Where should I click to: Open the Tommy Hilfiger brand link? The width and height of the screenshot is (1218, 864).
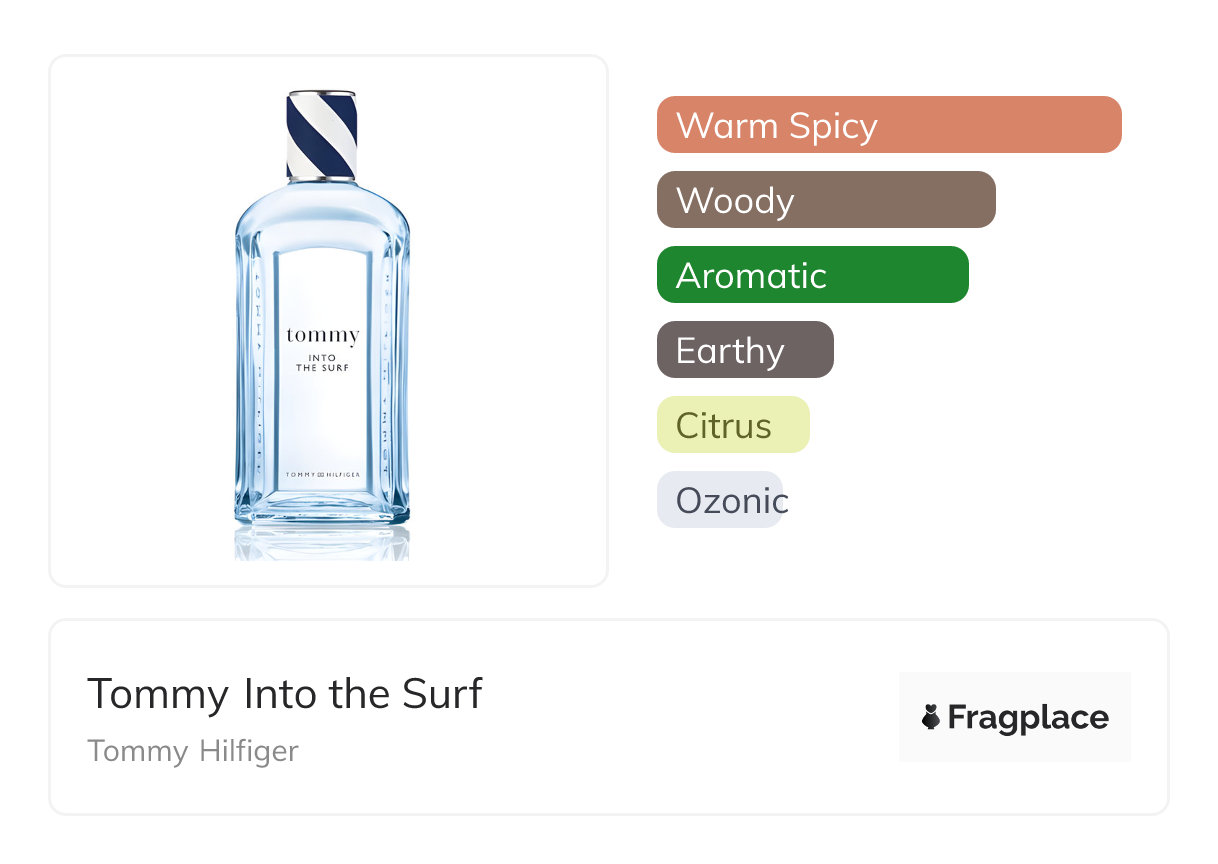tap(193, 751)
